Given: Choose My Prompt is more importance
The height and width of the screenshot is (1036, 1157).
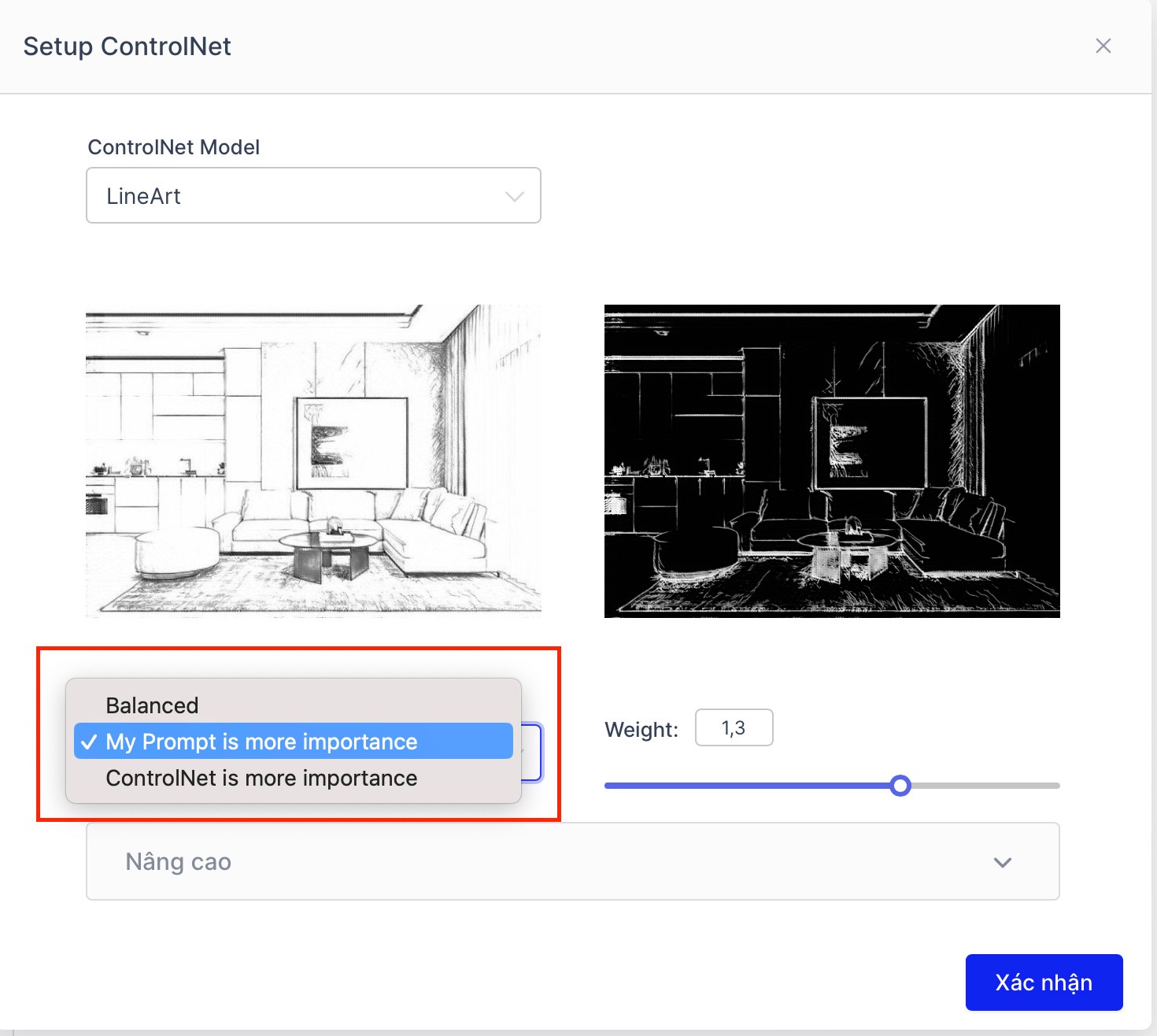Looking at the screenshot, I should (261, 742).
